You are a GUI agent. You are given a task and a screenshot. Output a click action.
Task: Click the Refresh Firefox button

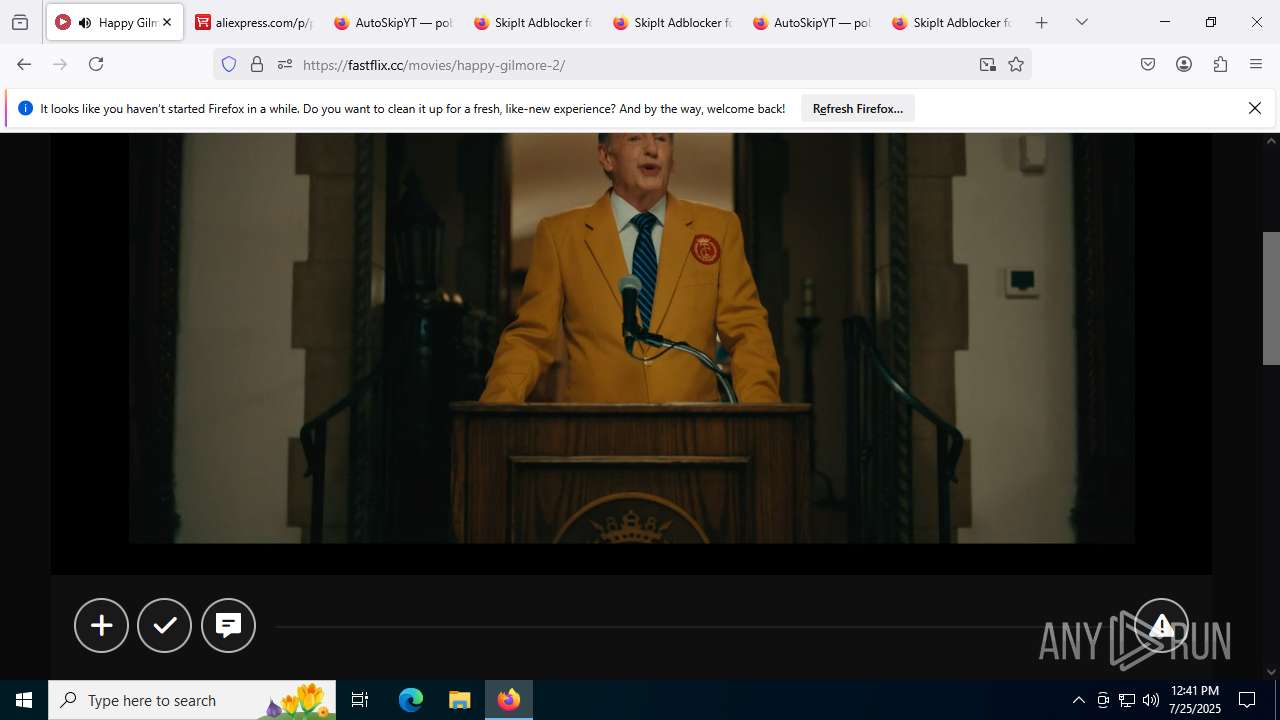click(858, 108)
